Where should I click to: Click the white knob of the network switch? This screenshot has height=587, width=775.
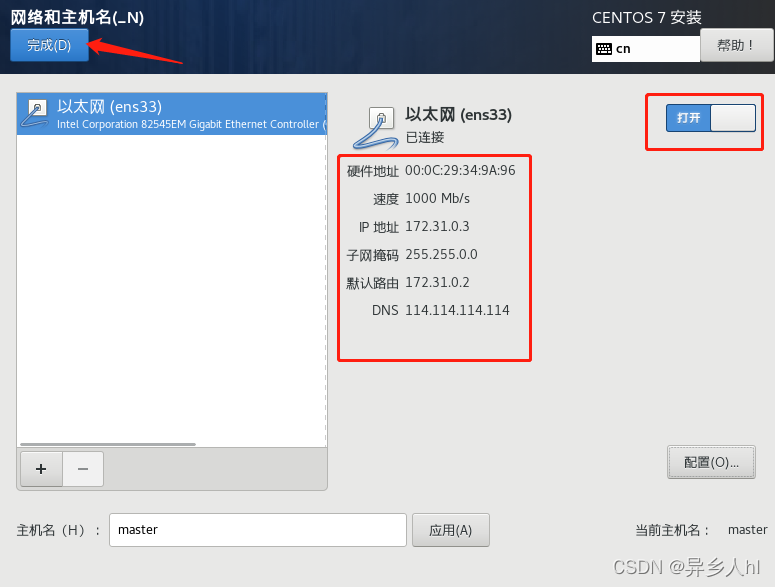(732, 118)
